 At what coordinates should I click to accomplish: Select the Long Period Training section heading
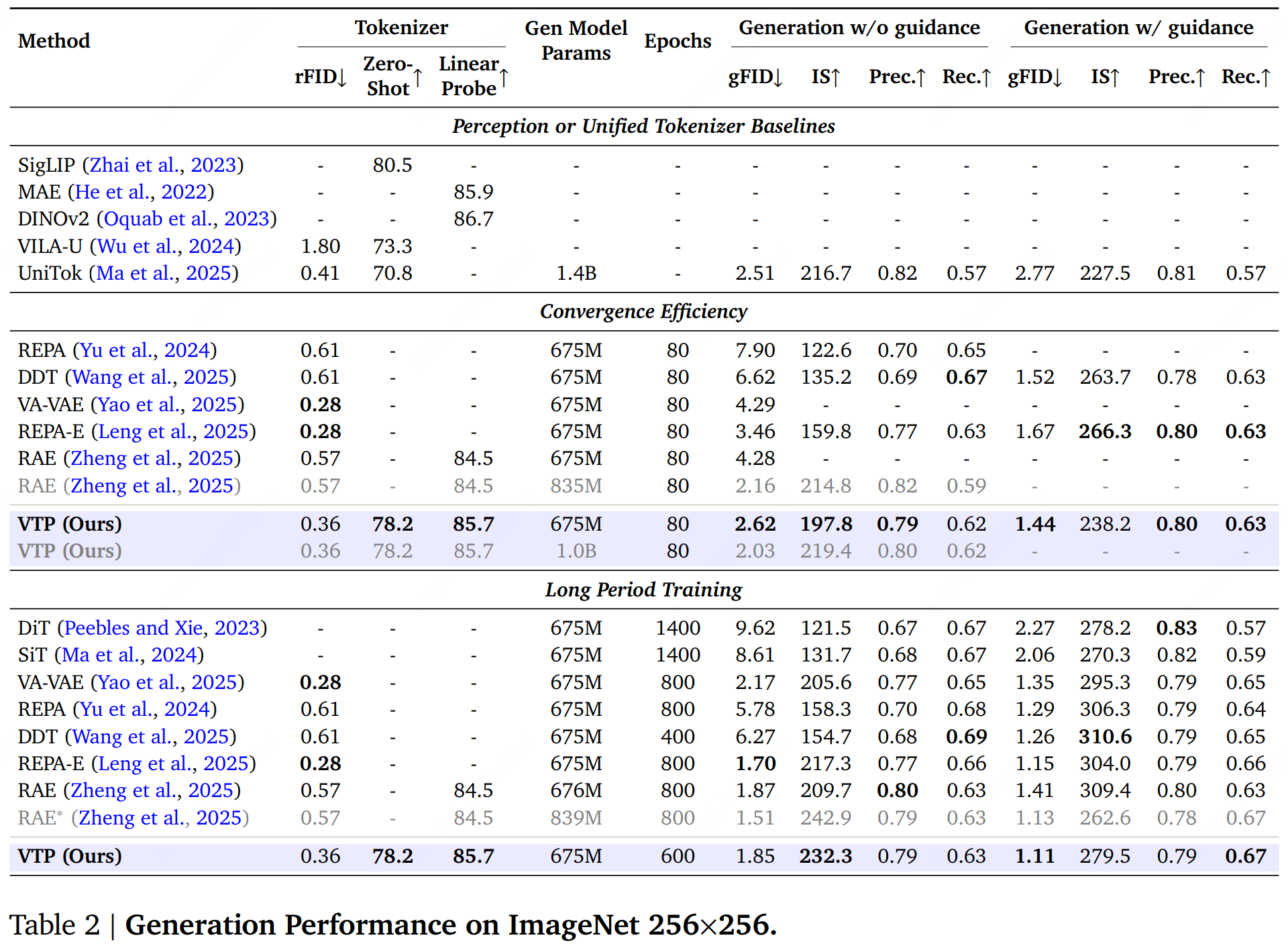click(x=643, y=589)
